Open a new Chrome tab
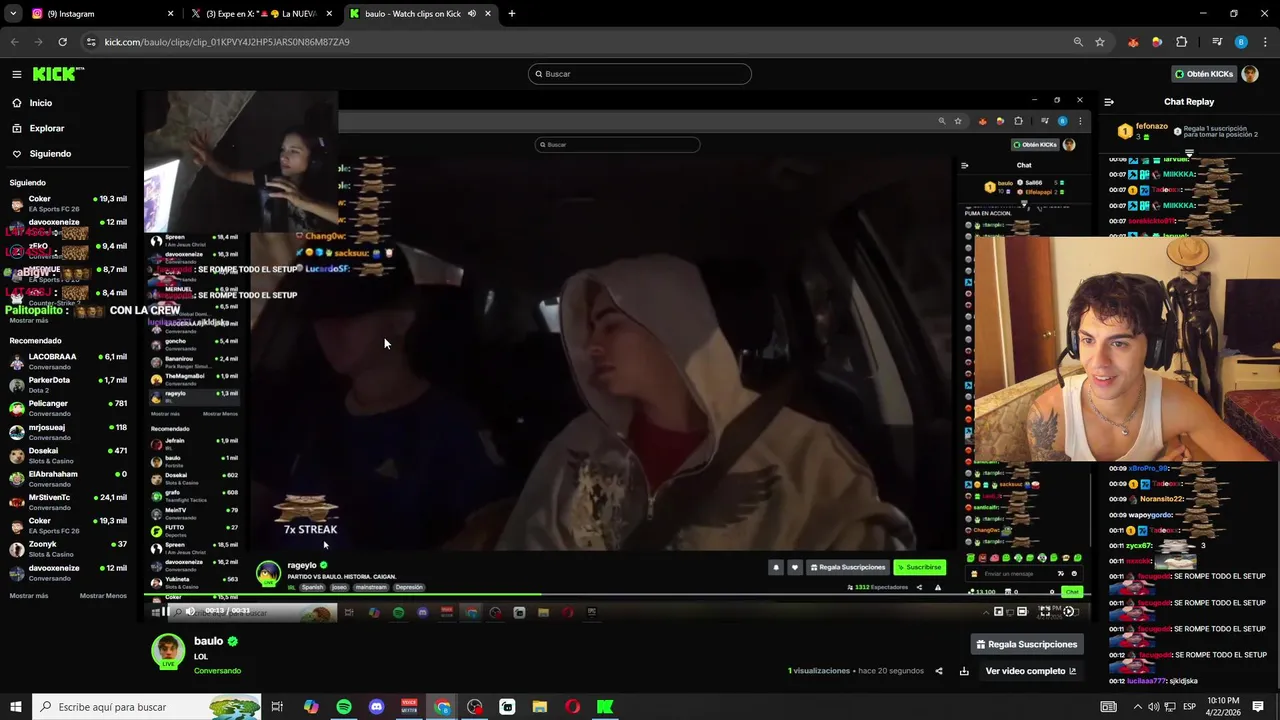1280x720 pixels. [x=512, y=14]
